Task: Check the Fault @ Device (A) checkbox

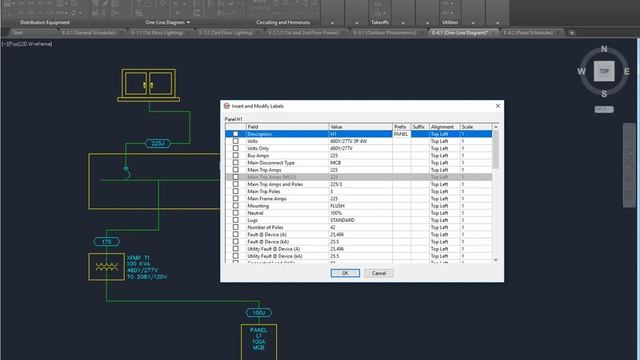Action: 236,234
